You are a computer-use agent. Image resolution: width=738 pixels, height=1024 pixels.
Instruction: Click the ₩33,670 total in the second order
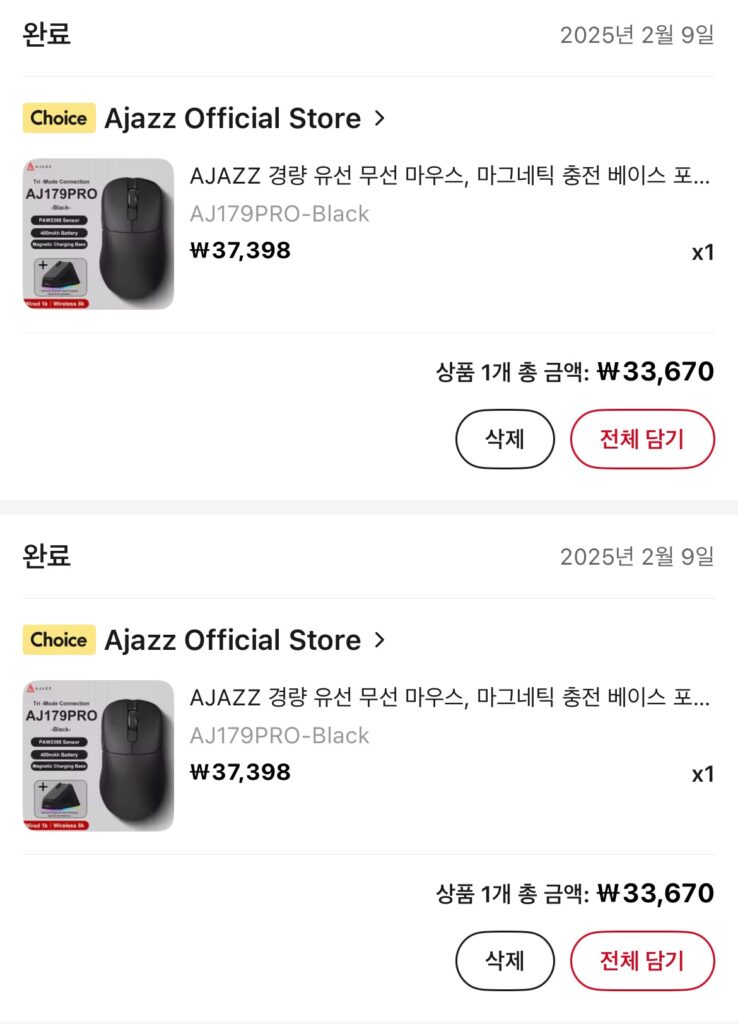(x=655, y=893)
